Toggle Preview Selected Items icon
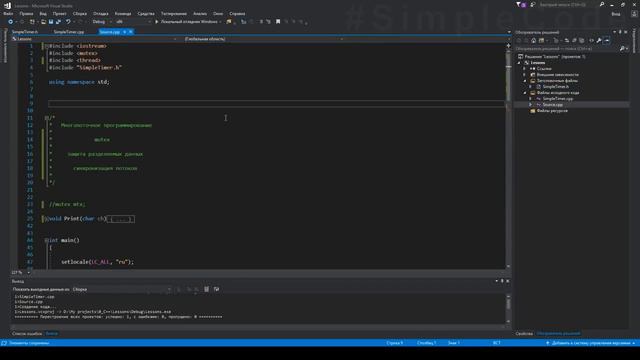The height and width of the screenshot is (360, 640). coord(607,40)
